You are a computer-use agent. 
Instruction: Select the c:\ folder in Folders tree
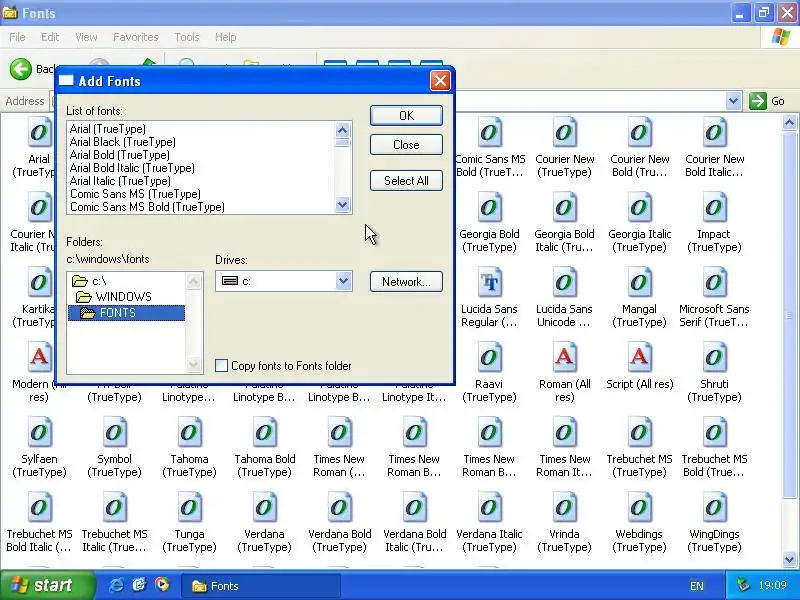tap(89, 281)
